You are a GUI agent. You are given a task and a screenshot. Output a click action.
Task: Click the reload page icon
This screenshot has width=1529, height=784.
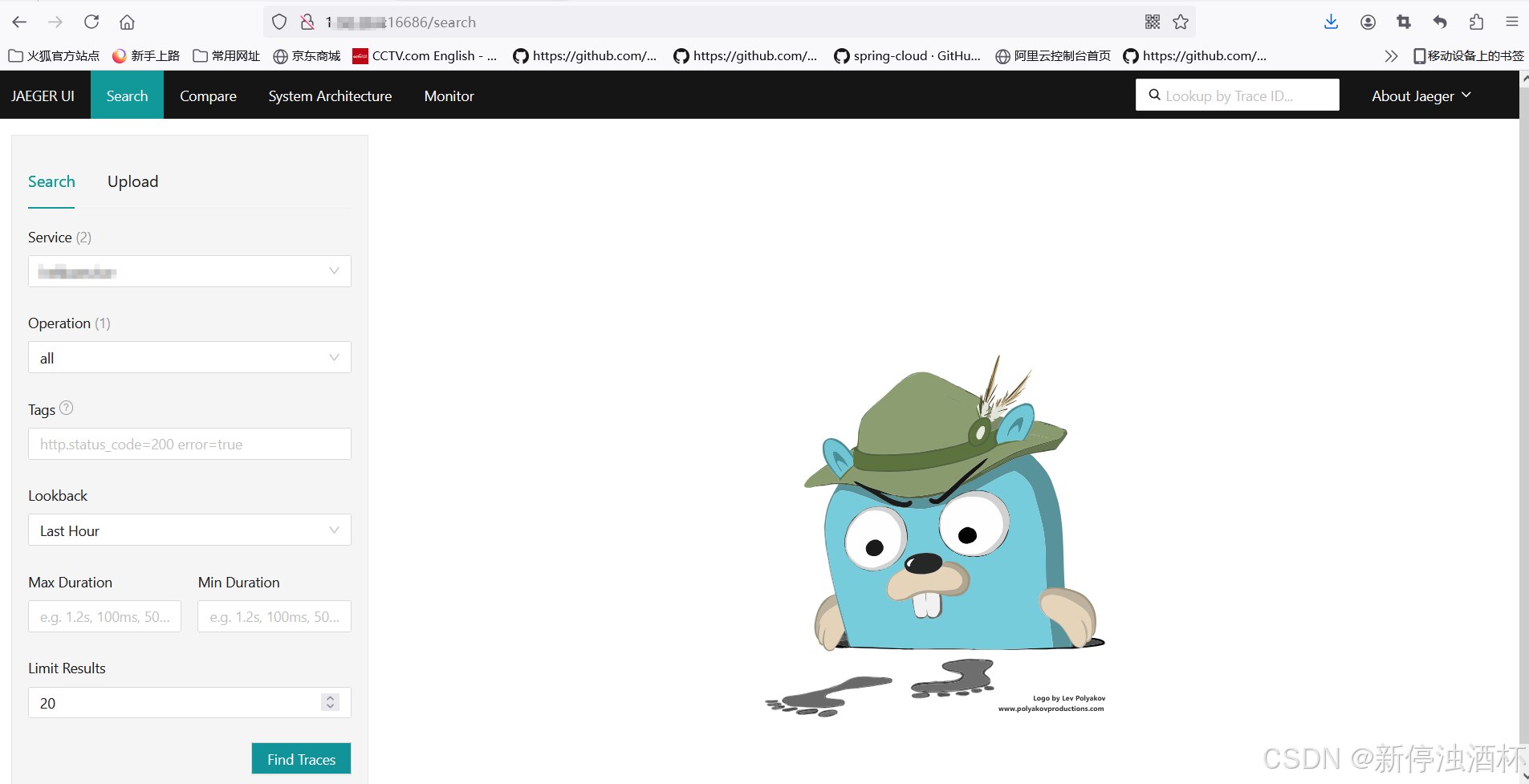pyautogui.click(x=91, y=22)
